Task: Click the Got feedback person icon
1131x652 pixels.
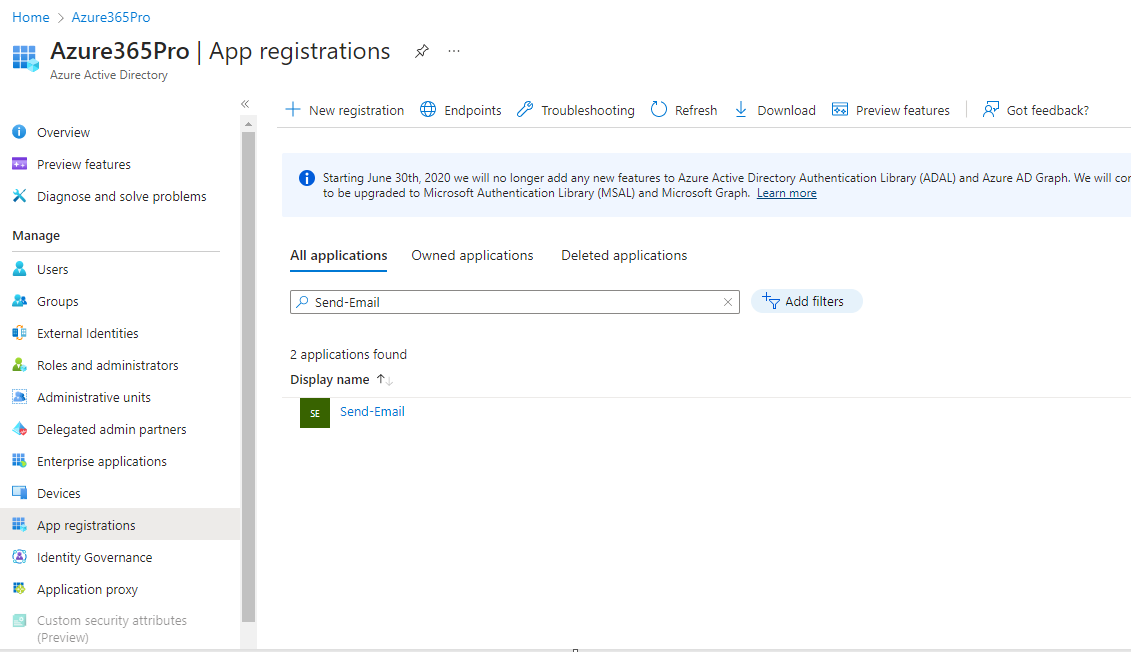Action: point(991,110)
